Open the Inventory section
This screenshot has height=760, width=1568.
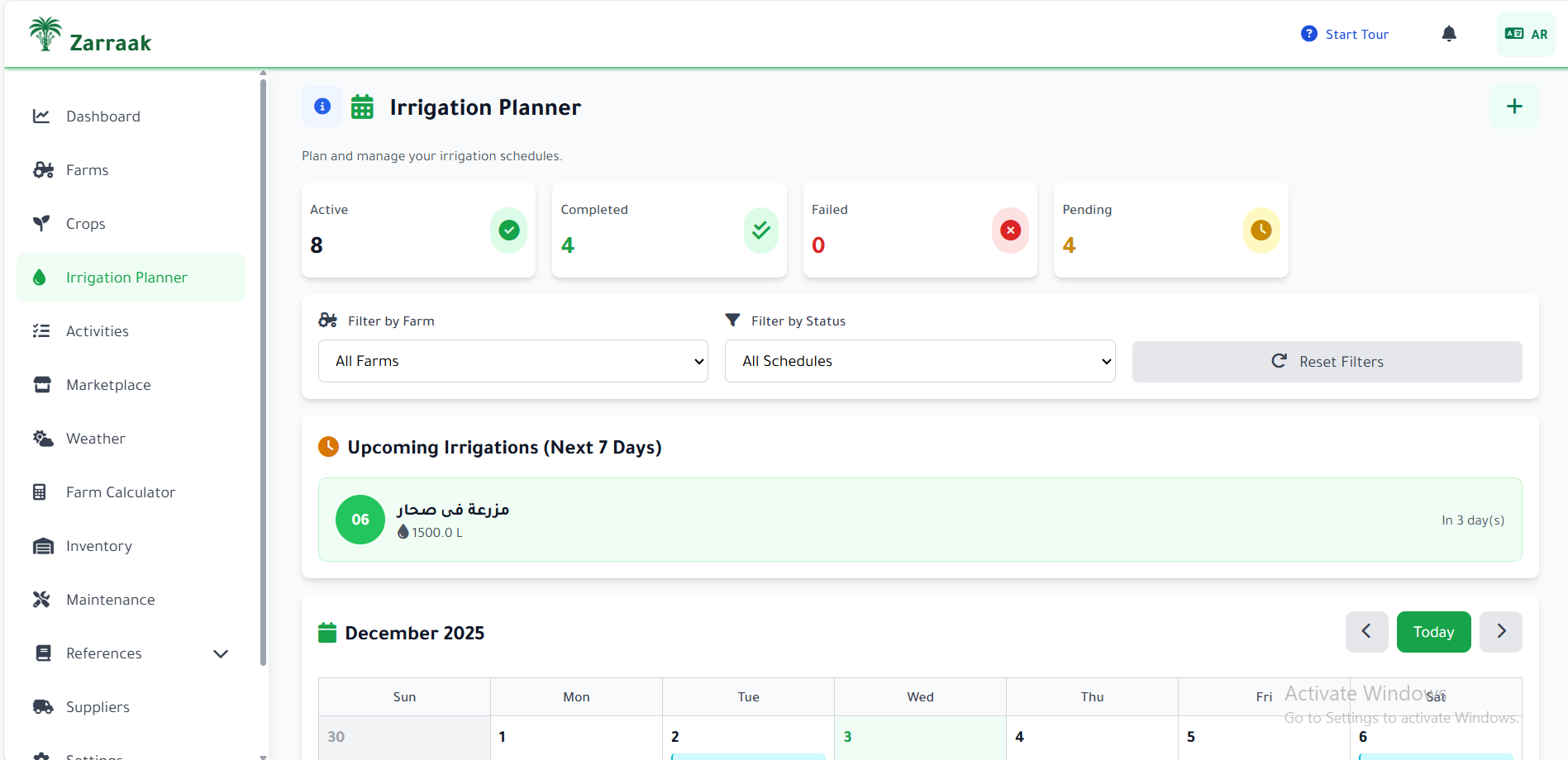click(x=98, y=545)
